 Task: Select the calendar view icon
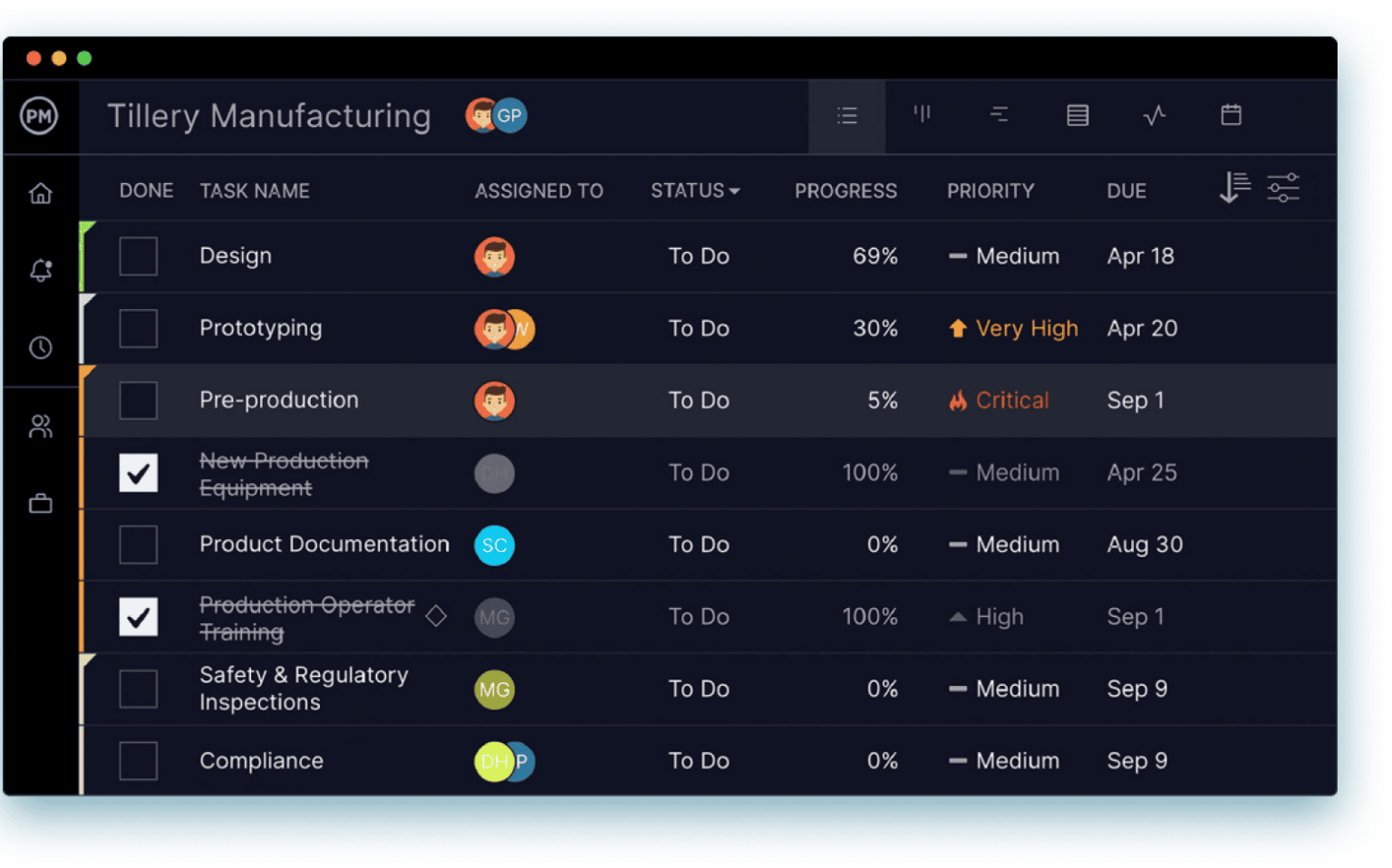(x=1232, y=115)
